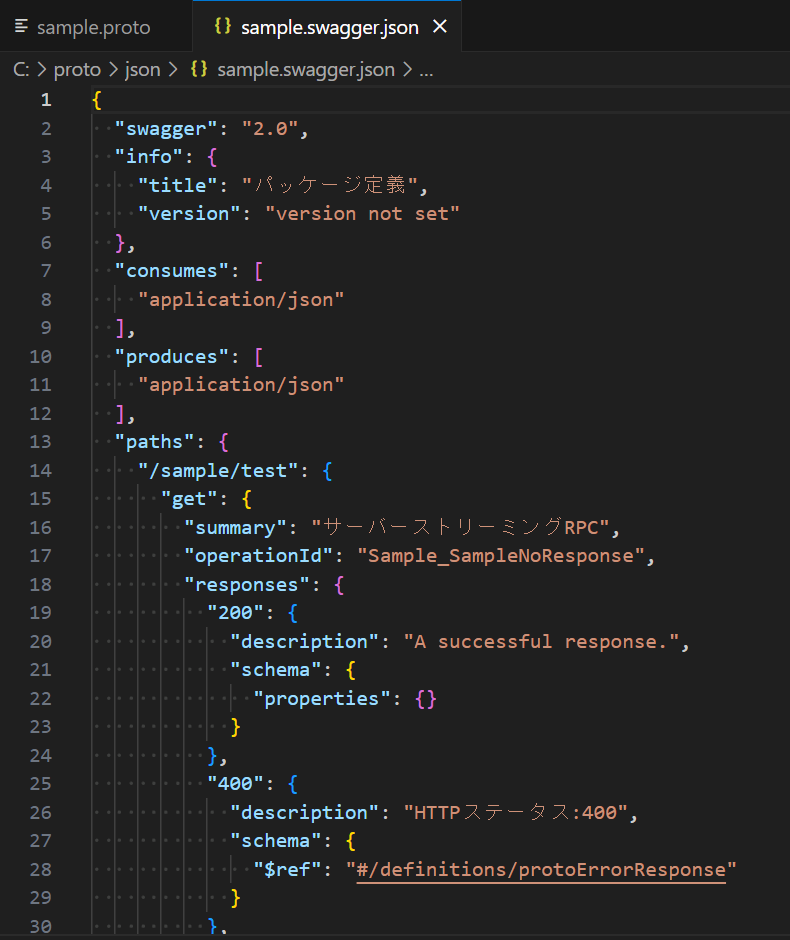Click the "description" key on line 20

point(304,642)
